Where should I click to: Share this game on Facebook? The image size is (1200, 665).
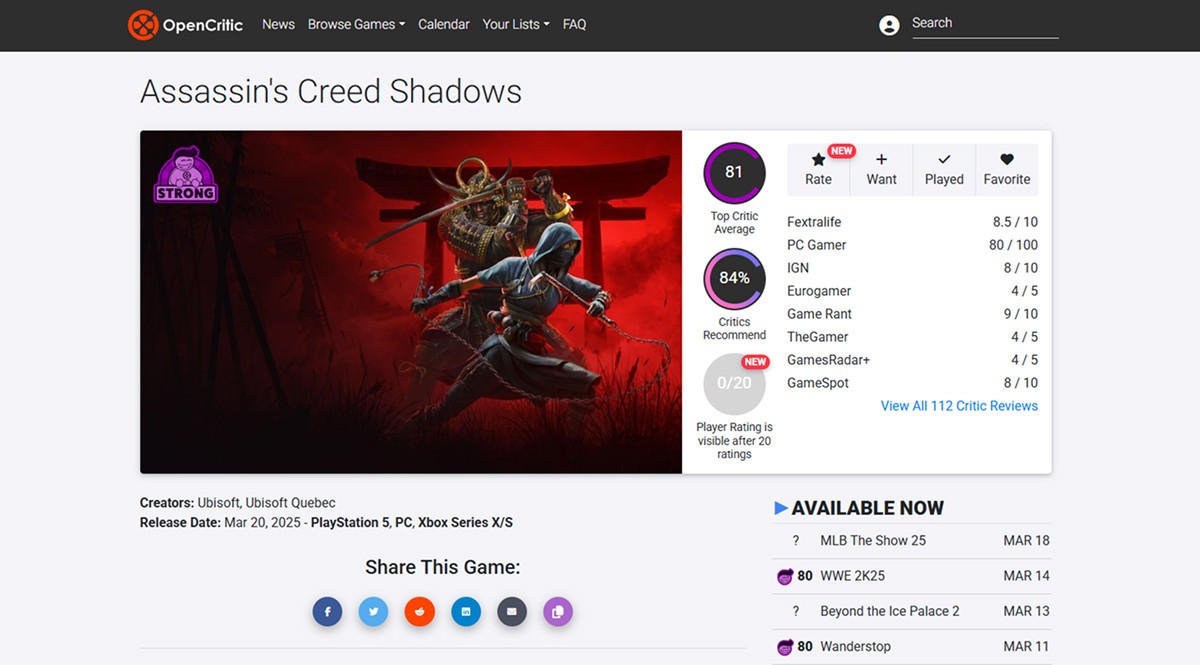click(327, 611)
